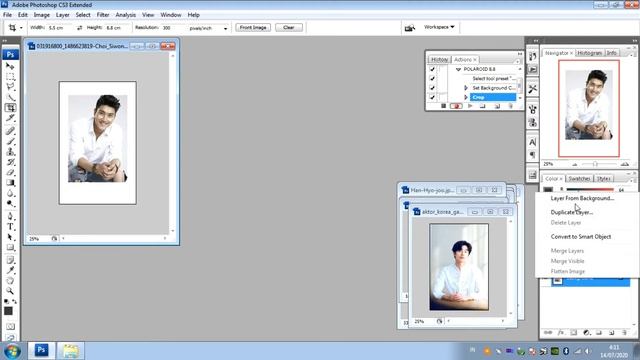Choose Layer From Background from context menu

coord(582,198)
